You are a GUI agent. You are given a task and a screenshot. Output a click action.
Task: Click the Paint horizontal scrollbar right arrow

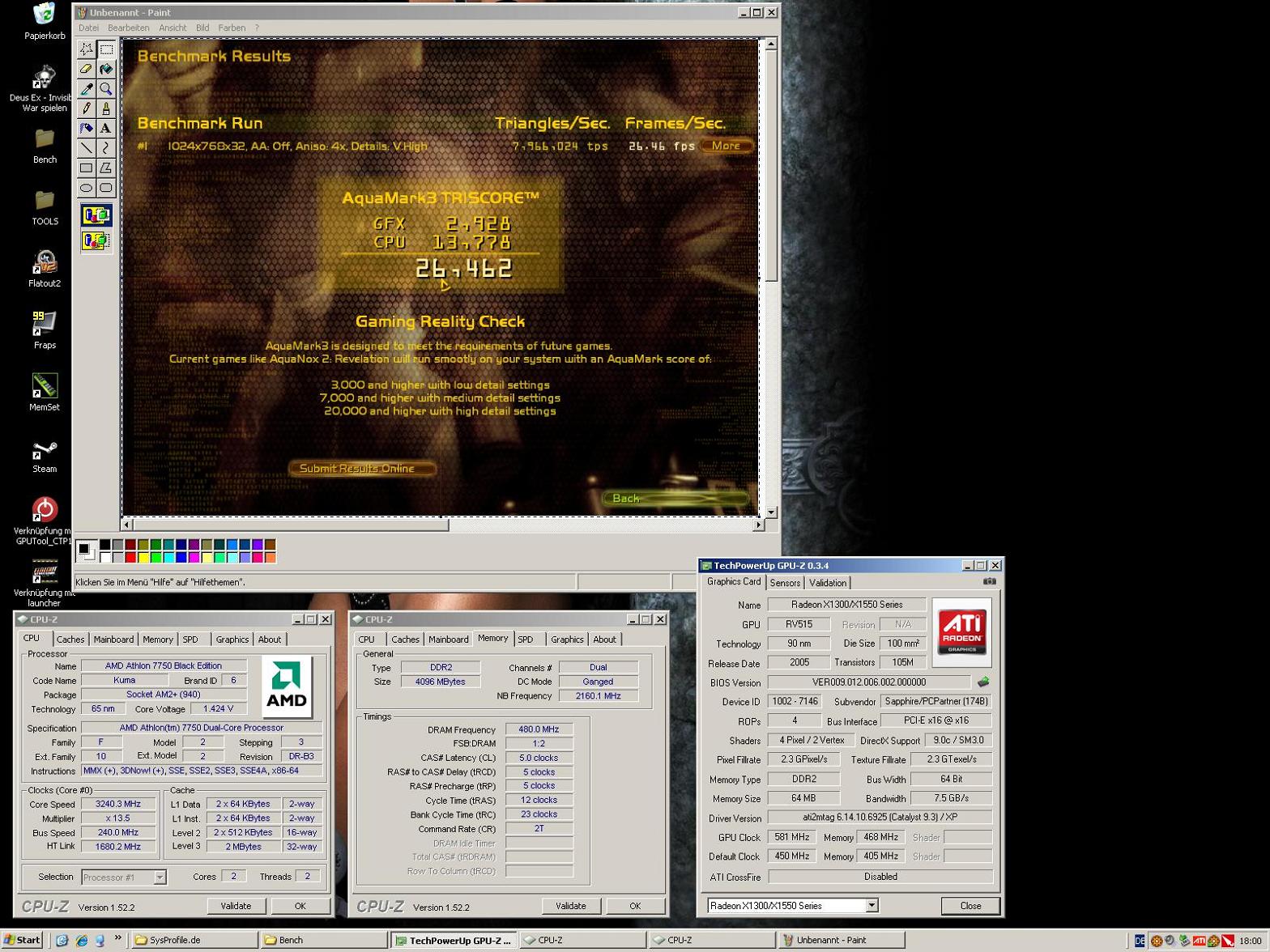(x=758, y=525)
